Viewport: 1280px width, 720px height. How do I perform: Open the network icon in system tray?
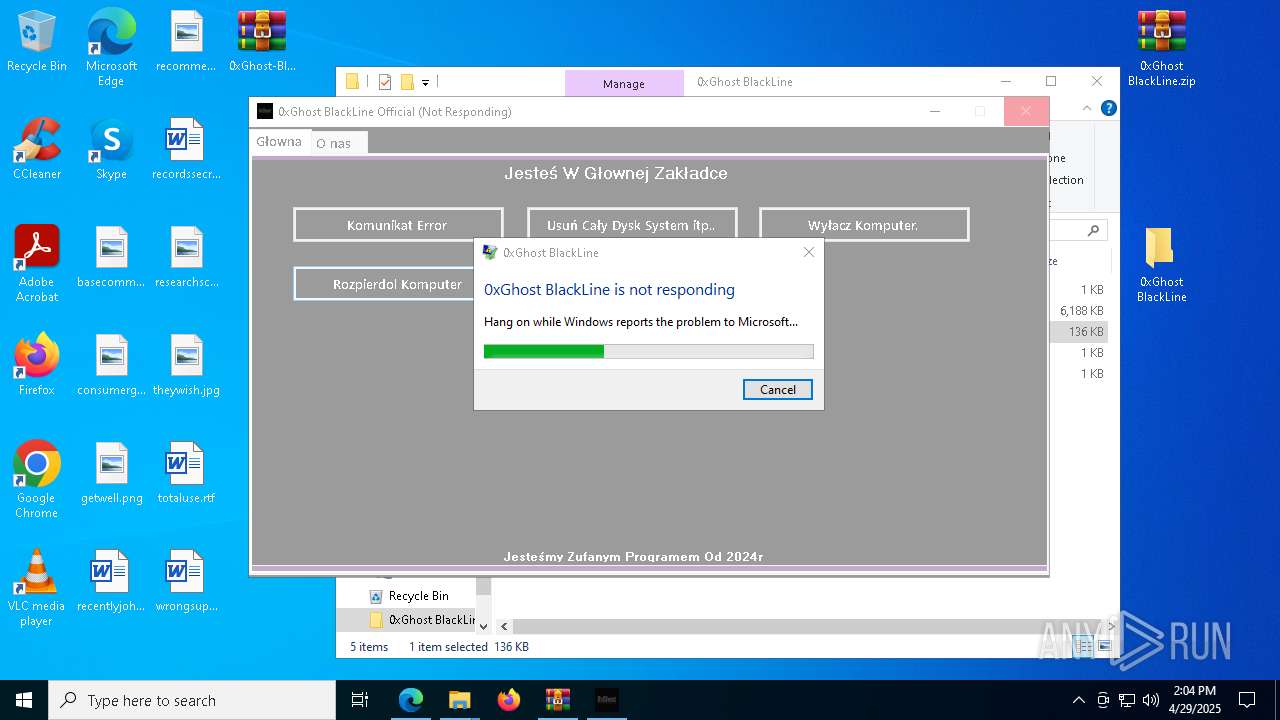(x=1127, y=700)
